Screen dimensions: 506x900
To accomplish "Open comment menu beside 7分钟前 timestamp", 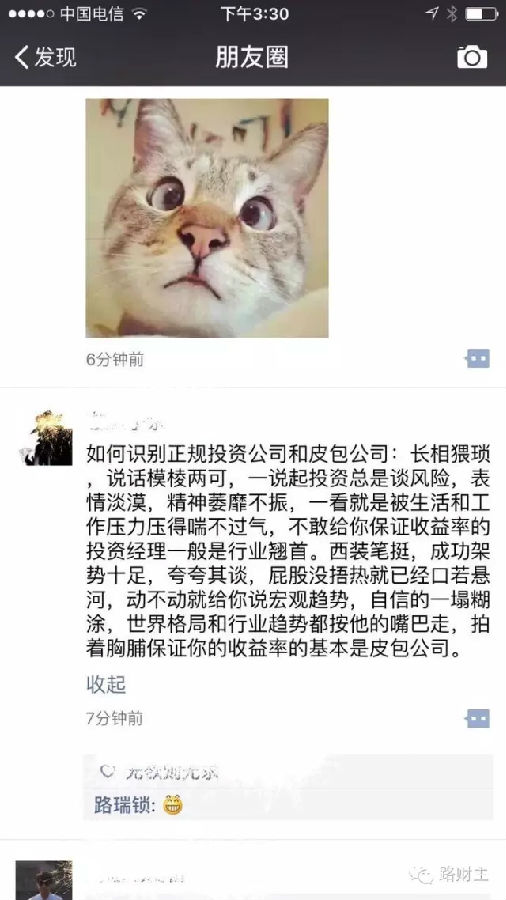I will 477,718.
